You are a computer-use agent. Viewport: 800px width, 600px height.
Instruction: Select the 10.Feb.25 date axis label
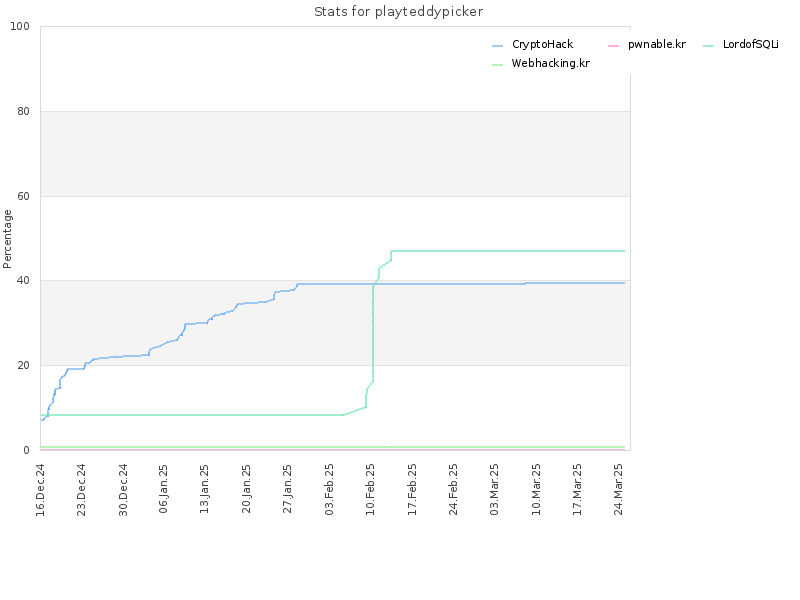click(370, 490)
